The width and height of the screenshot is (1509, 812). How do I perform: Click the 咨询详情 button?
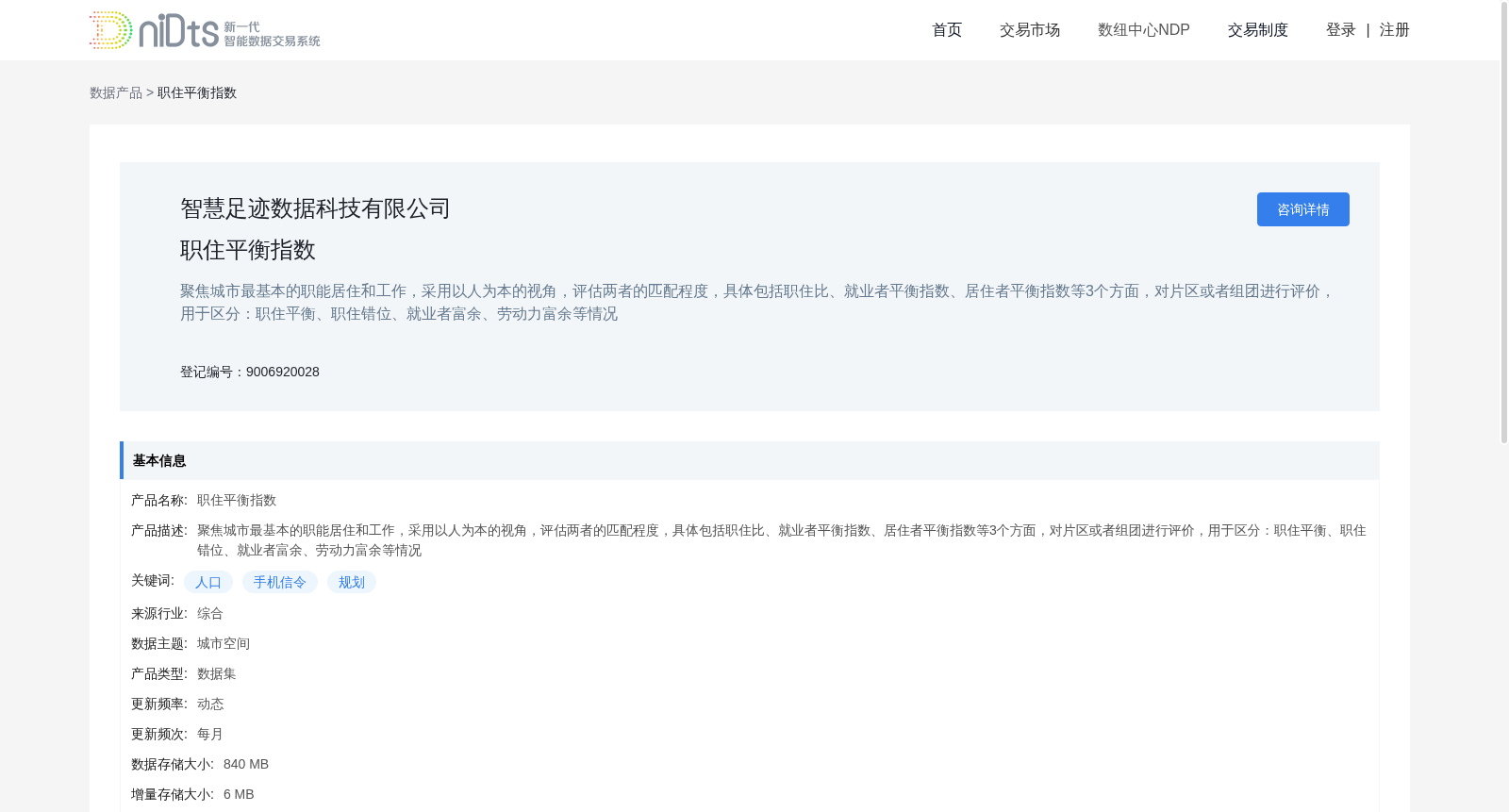coord(1302,209)
